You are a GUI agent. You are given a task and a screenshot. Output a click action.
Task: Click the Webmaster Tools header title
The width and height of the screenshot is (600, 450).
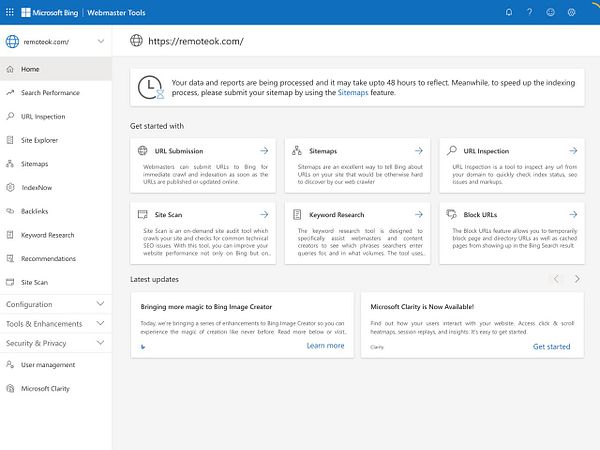(x=116, y=13)
